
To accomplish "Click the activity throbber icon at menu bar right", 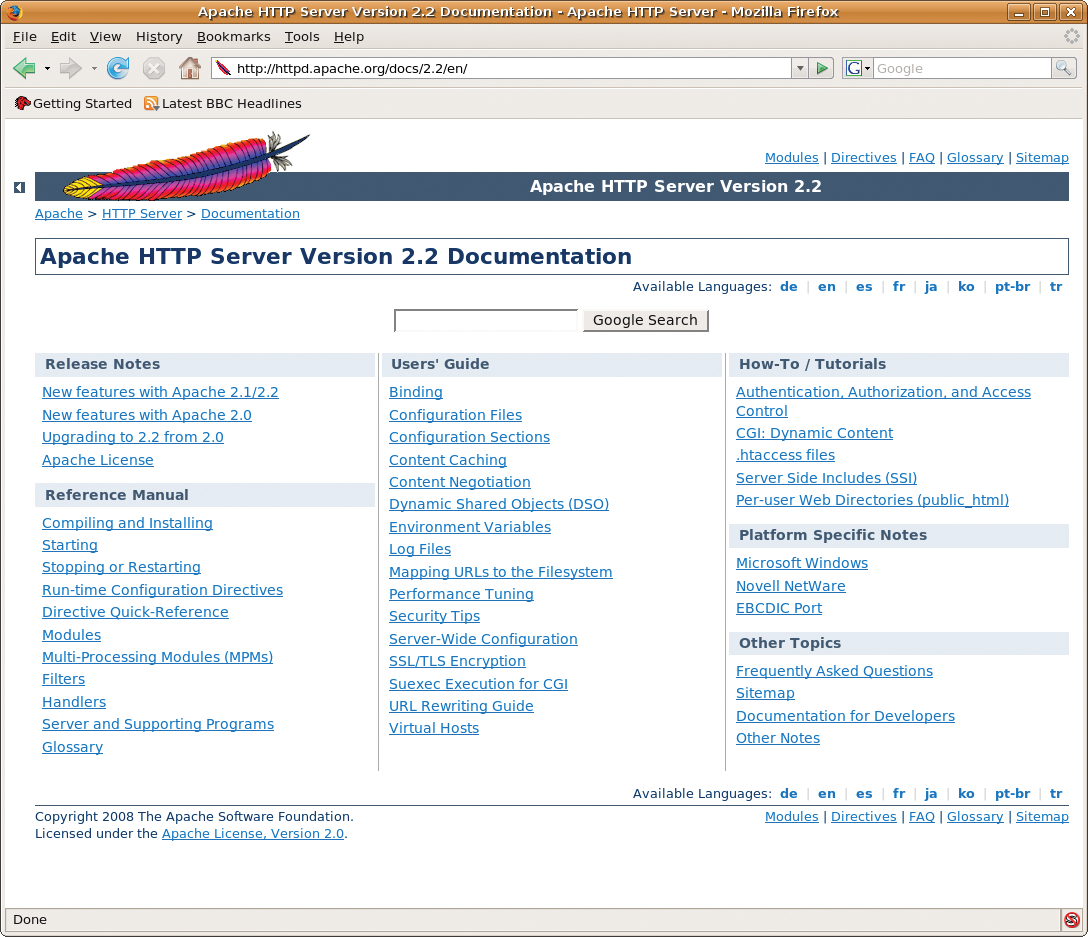I will pos(1072,36).
